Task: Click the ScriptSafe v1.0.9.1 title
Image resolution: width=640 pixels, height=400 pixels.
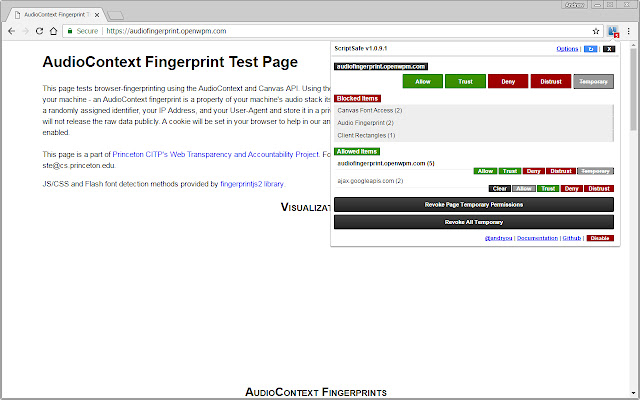Action: (x=360, y=48)
